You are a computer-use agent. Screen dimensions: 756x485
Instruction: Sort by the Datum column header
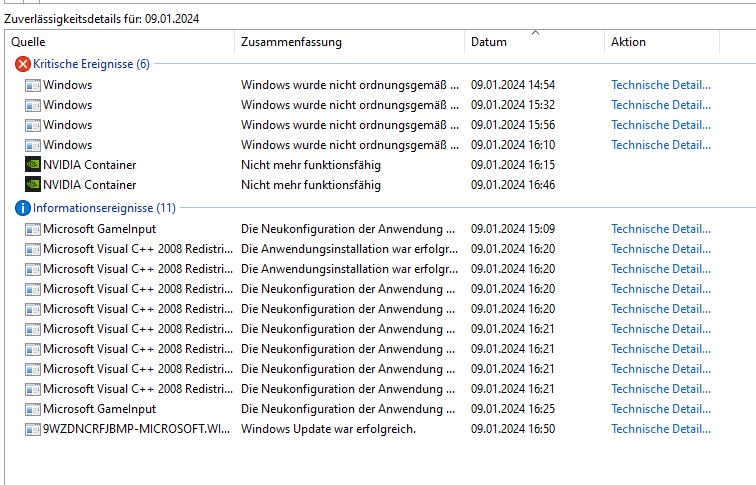[x=489, y=42]
